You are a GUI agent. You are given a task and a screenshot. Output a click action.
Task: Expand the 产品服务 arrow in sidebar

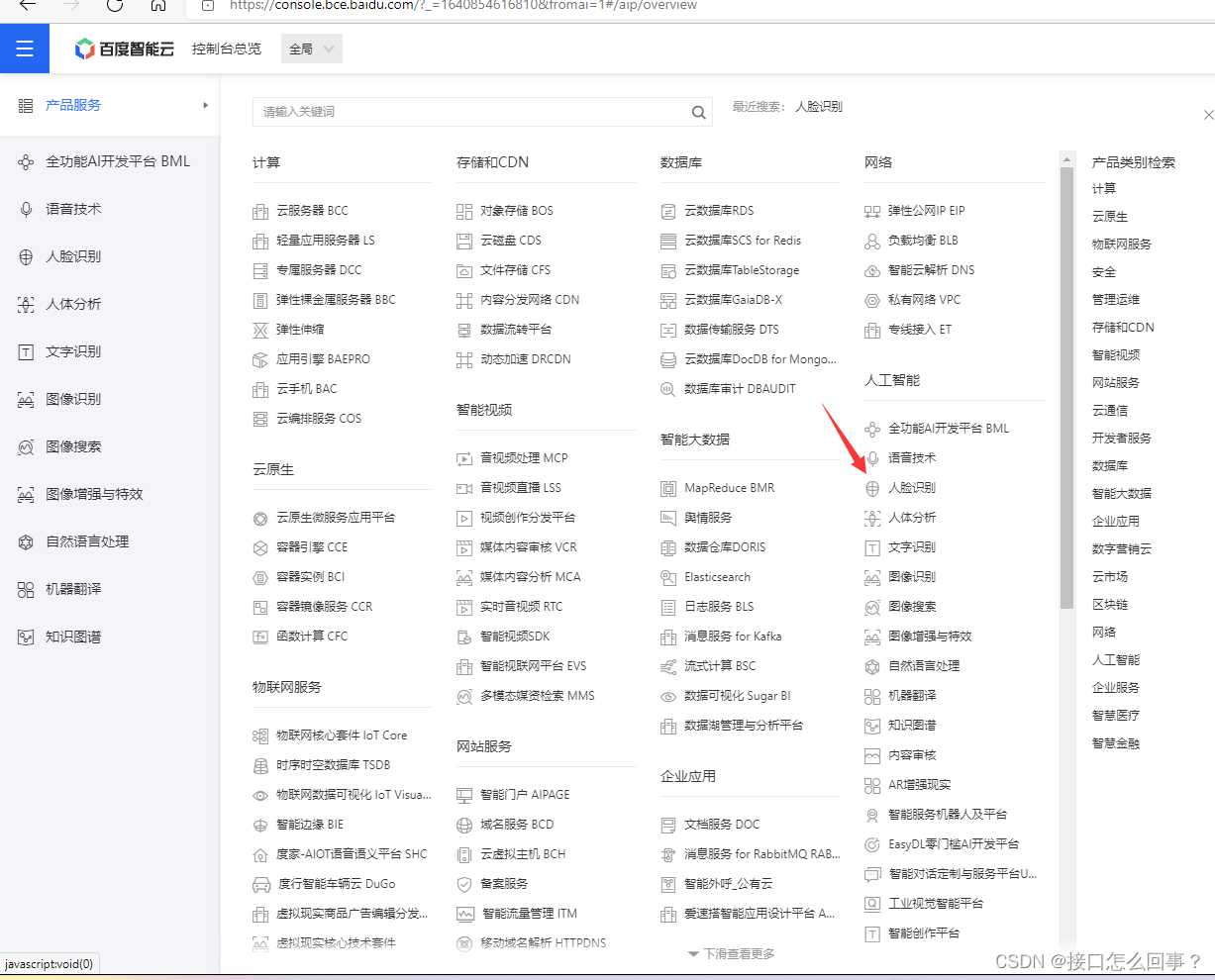coord(205,105)
